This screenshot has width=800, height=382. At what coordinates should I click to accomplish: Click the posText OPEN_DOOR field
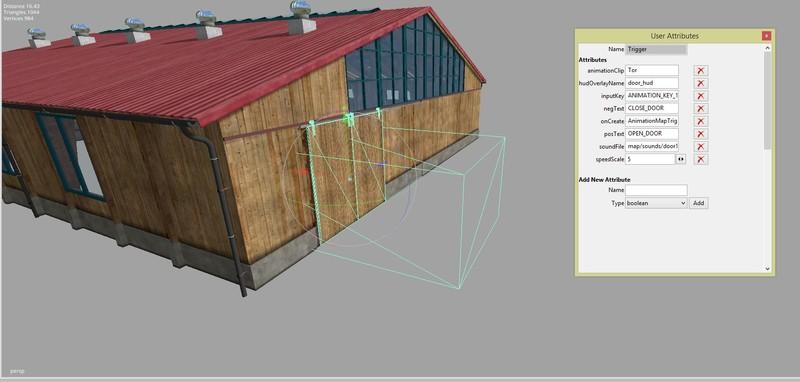(x=652, y=134)
